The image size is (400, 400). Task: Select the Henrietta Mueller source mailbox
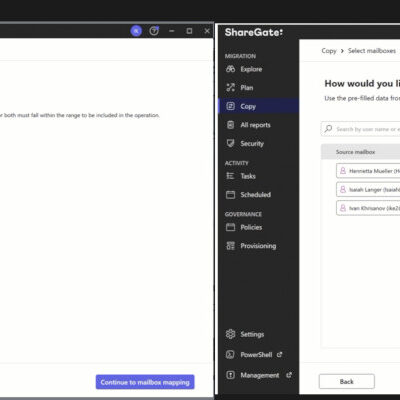click(368, 171)
